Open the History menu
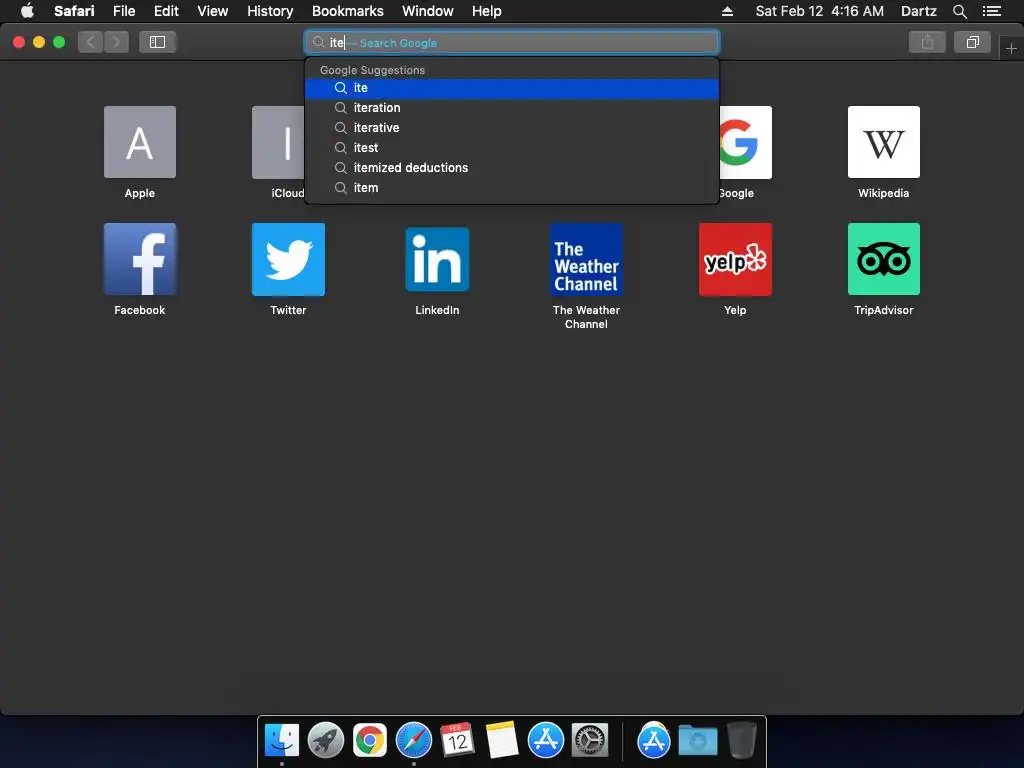The height and width of the screenshot is (768, 1024). click(270, 11)
